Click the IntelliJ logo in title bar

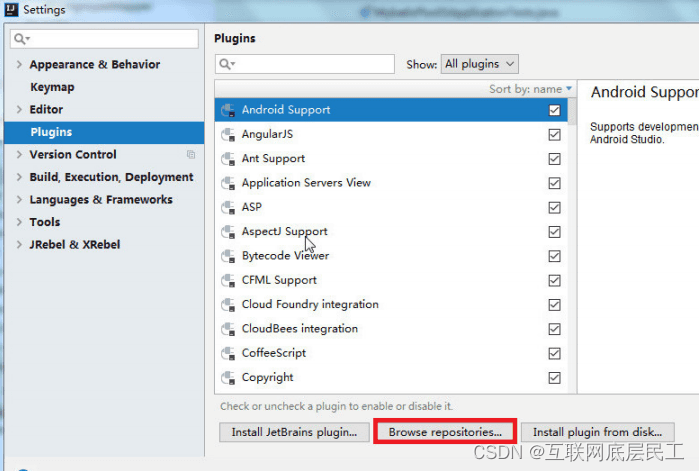[x=11, y=9]
